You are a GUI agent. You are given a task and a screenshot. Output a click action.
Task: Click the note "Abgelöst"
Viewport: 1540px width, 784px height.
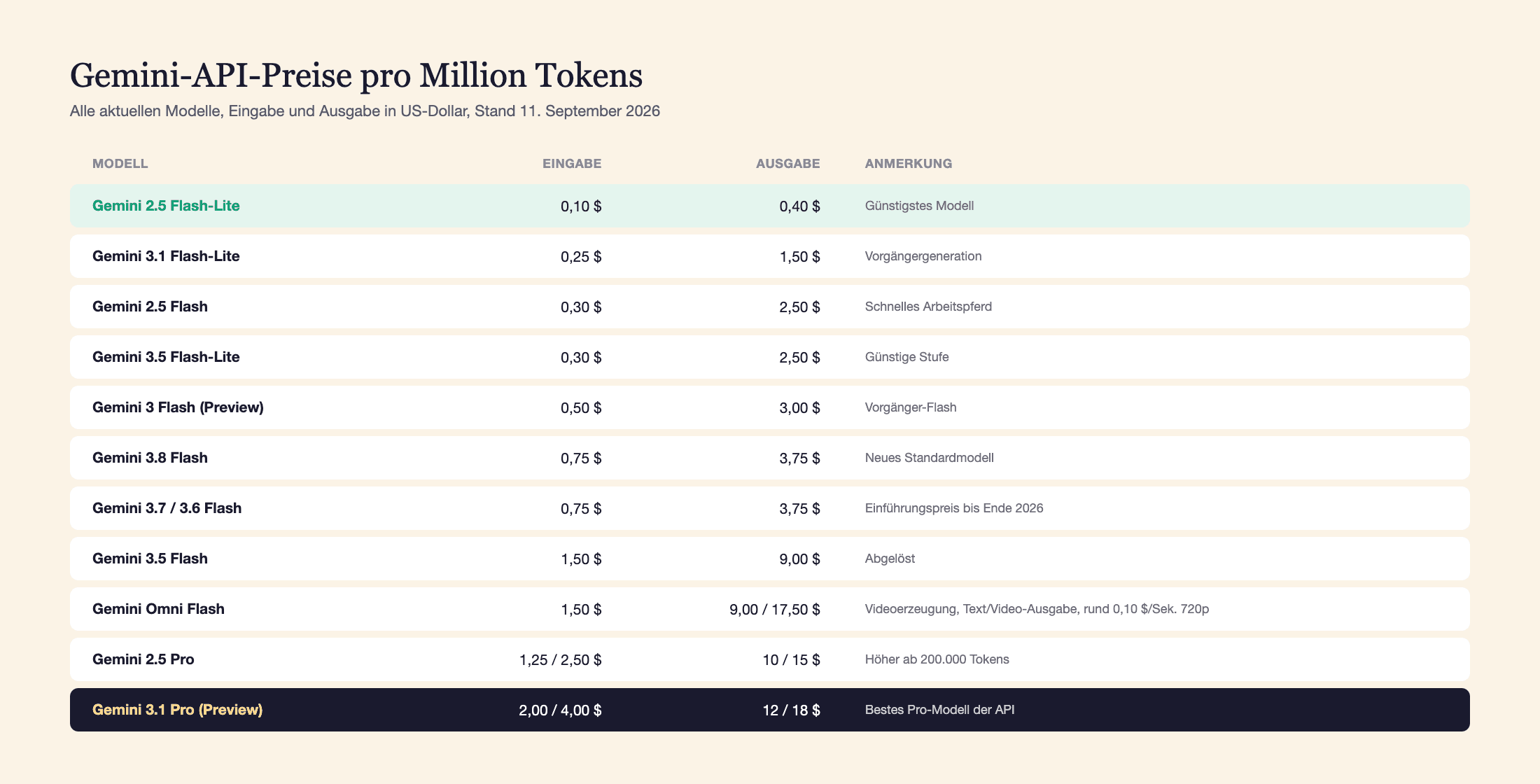click(x=890, y=559)
